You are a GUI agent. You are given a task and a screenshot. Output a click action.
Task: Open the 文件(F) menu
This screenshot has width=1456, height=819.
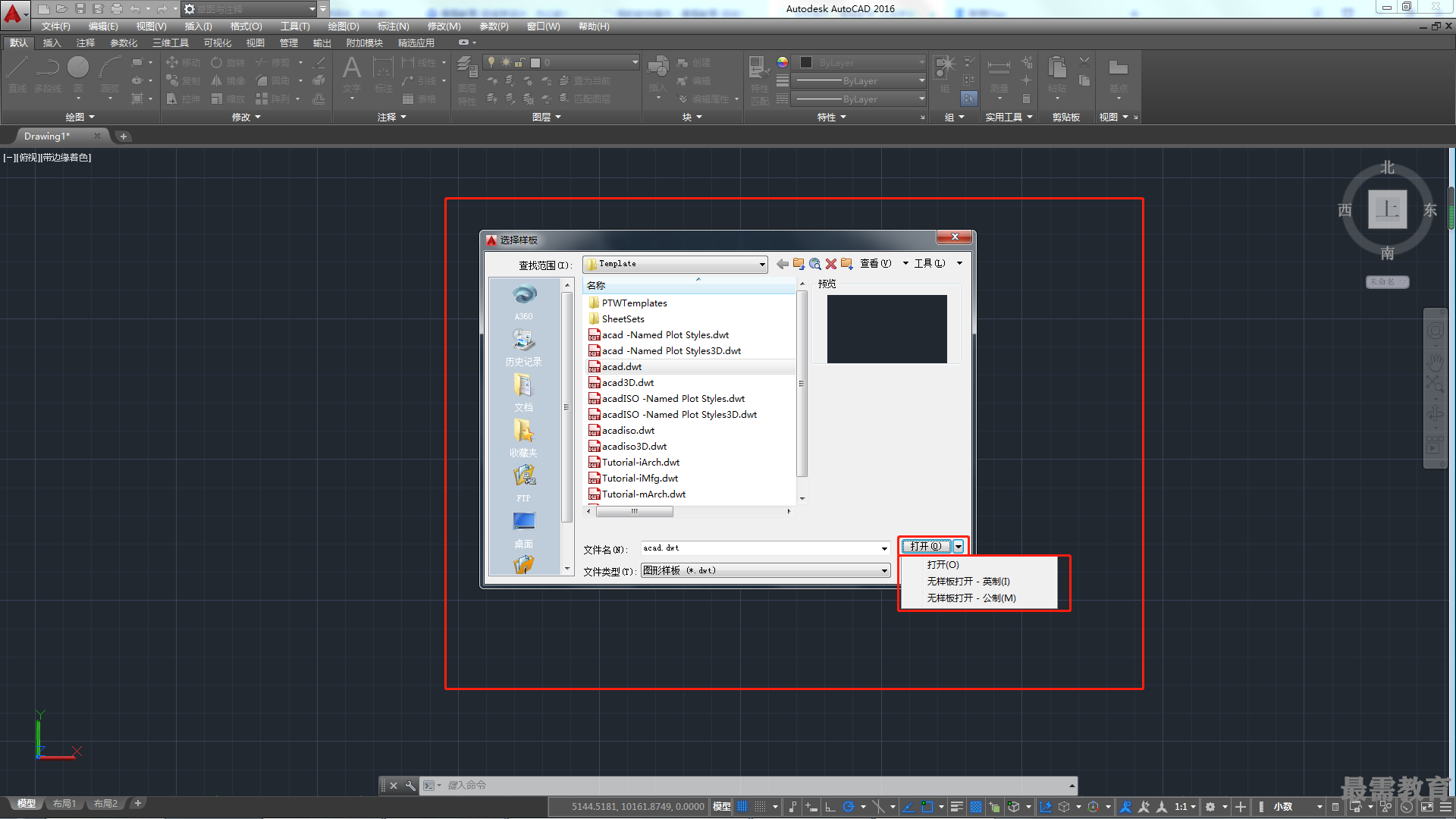click(56, 27)
